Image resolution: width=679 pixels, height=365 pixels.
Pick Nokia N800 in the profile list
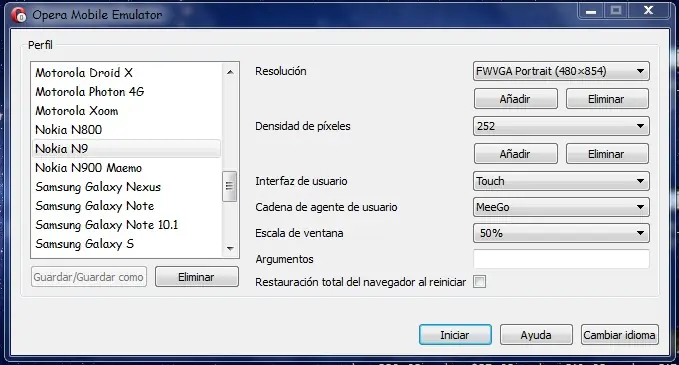[x=126, y=130]
